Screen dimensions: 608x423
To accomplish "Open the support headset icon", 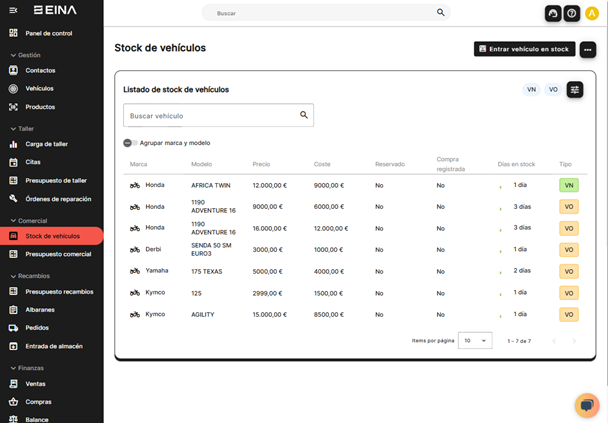I will pos(552,13).
